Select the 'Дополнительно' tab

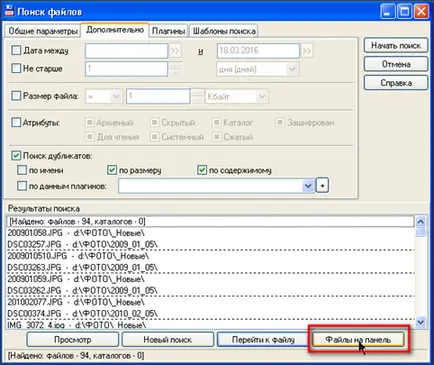[x=115, y=30]
